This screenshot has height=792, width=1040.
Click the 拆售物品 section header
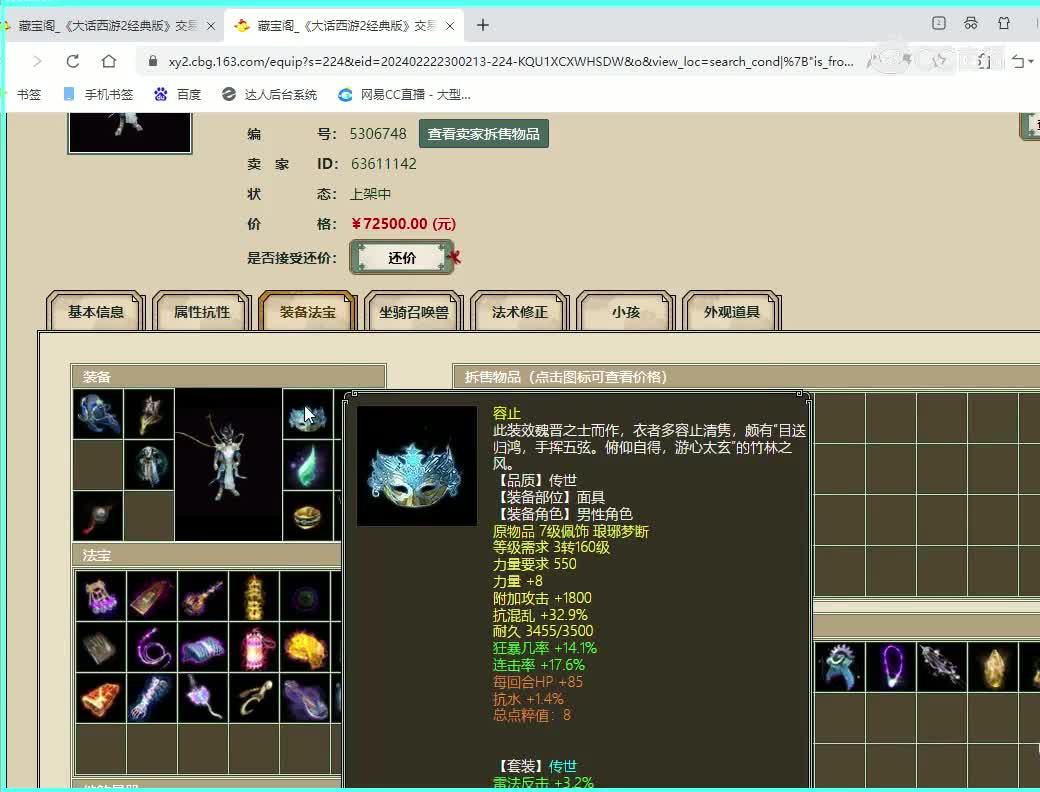746,377
